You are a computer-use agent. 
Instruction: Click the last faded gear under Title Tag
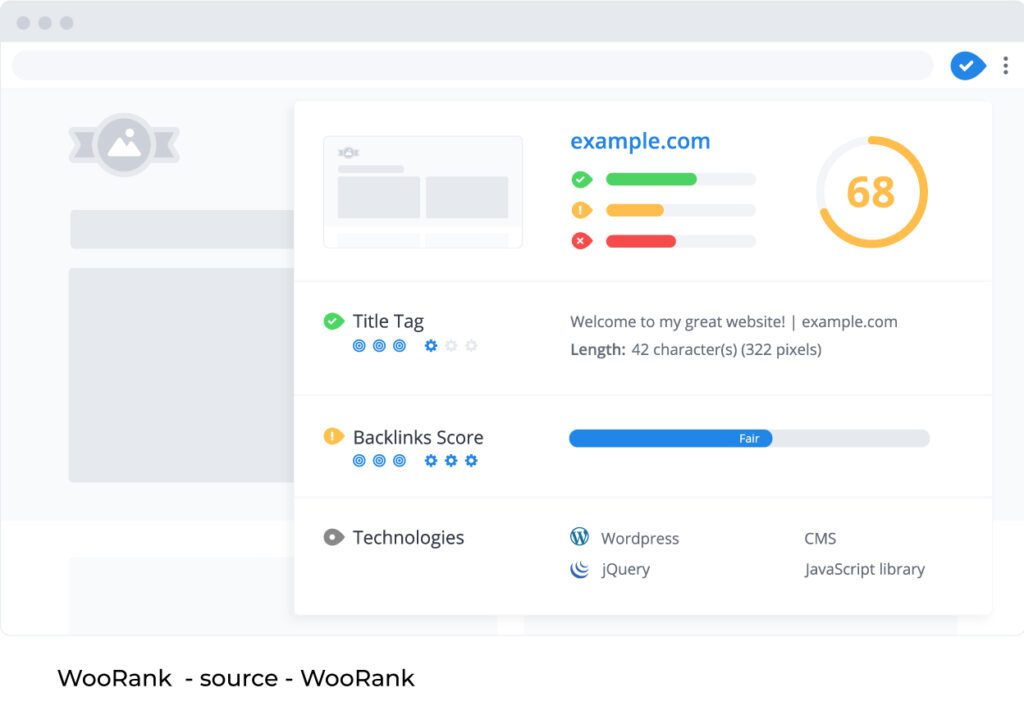click(472, 345)
